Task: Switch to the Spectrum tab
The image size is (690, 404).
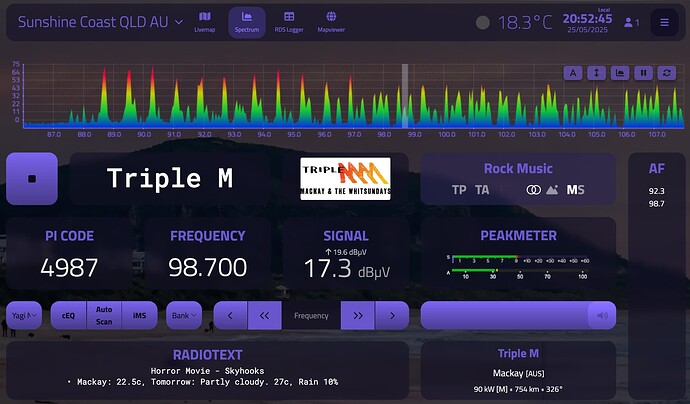Action: click(247, 22)
